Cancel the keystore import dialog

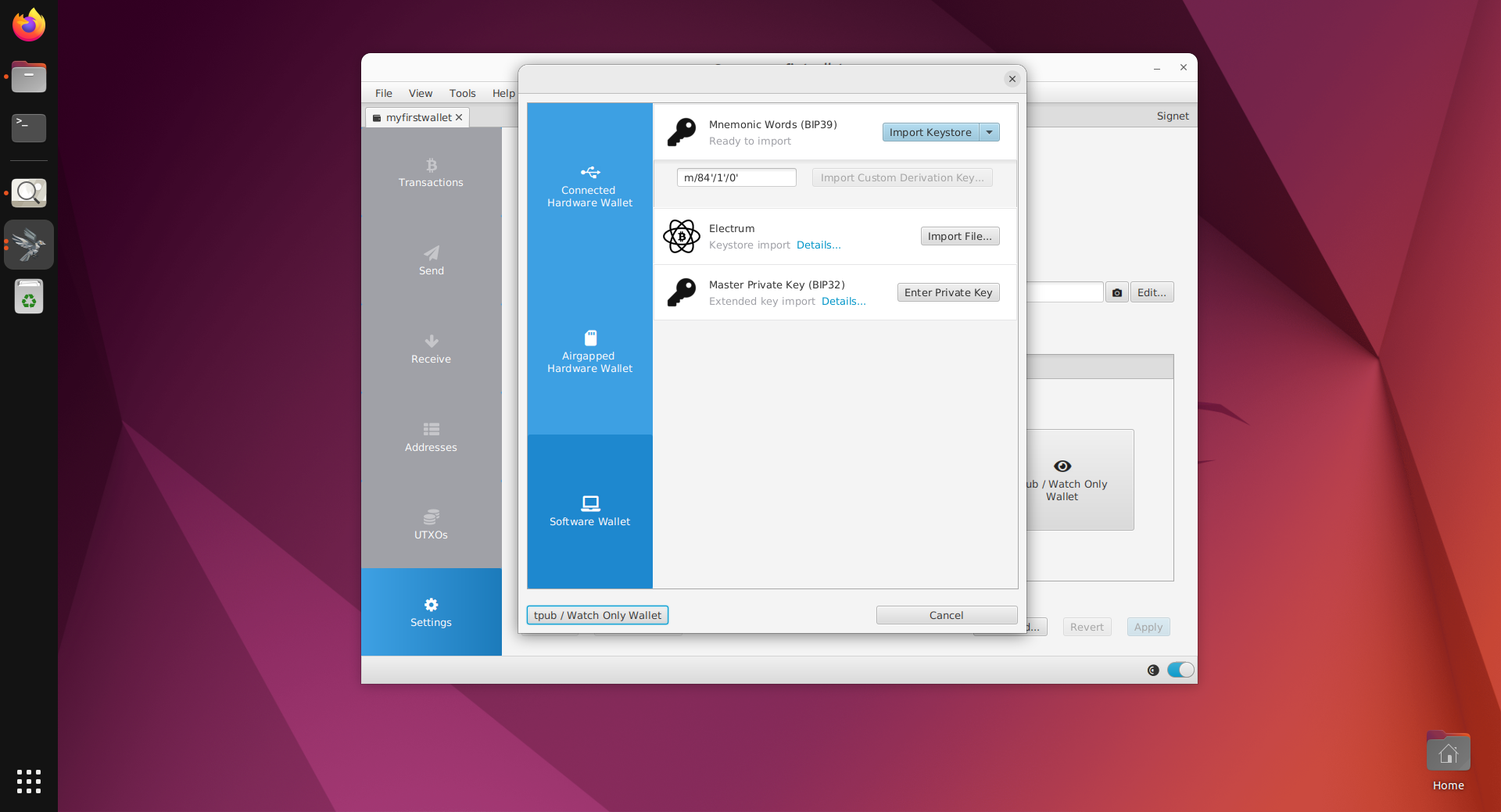(946, 615)
